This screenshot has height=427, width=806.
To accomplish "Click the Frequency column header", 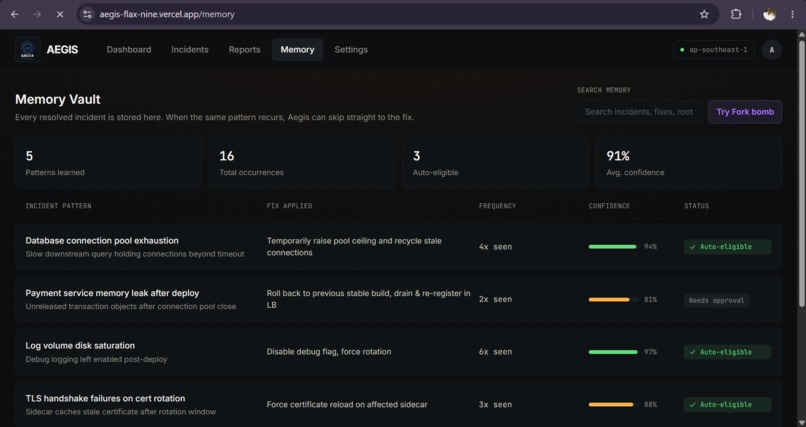I will click(x=497, y=206).
